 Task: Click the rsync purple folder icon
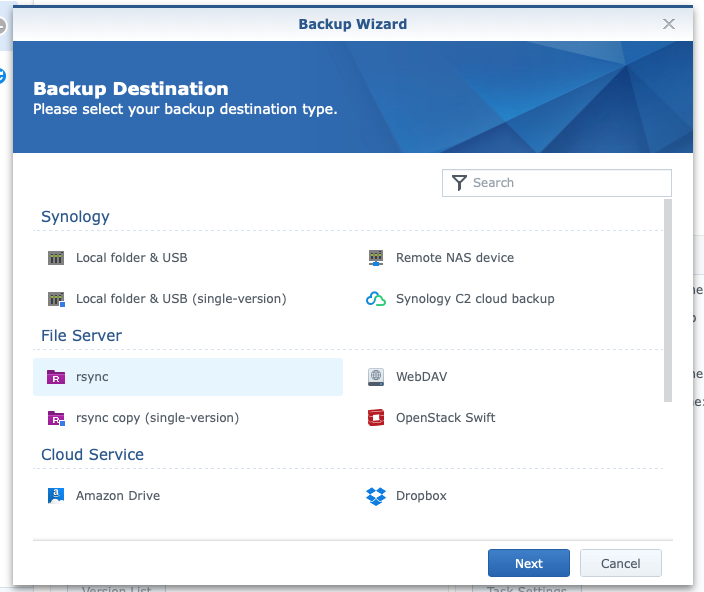(56, 377)
